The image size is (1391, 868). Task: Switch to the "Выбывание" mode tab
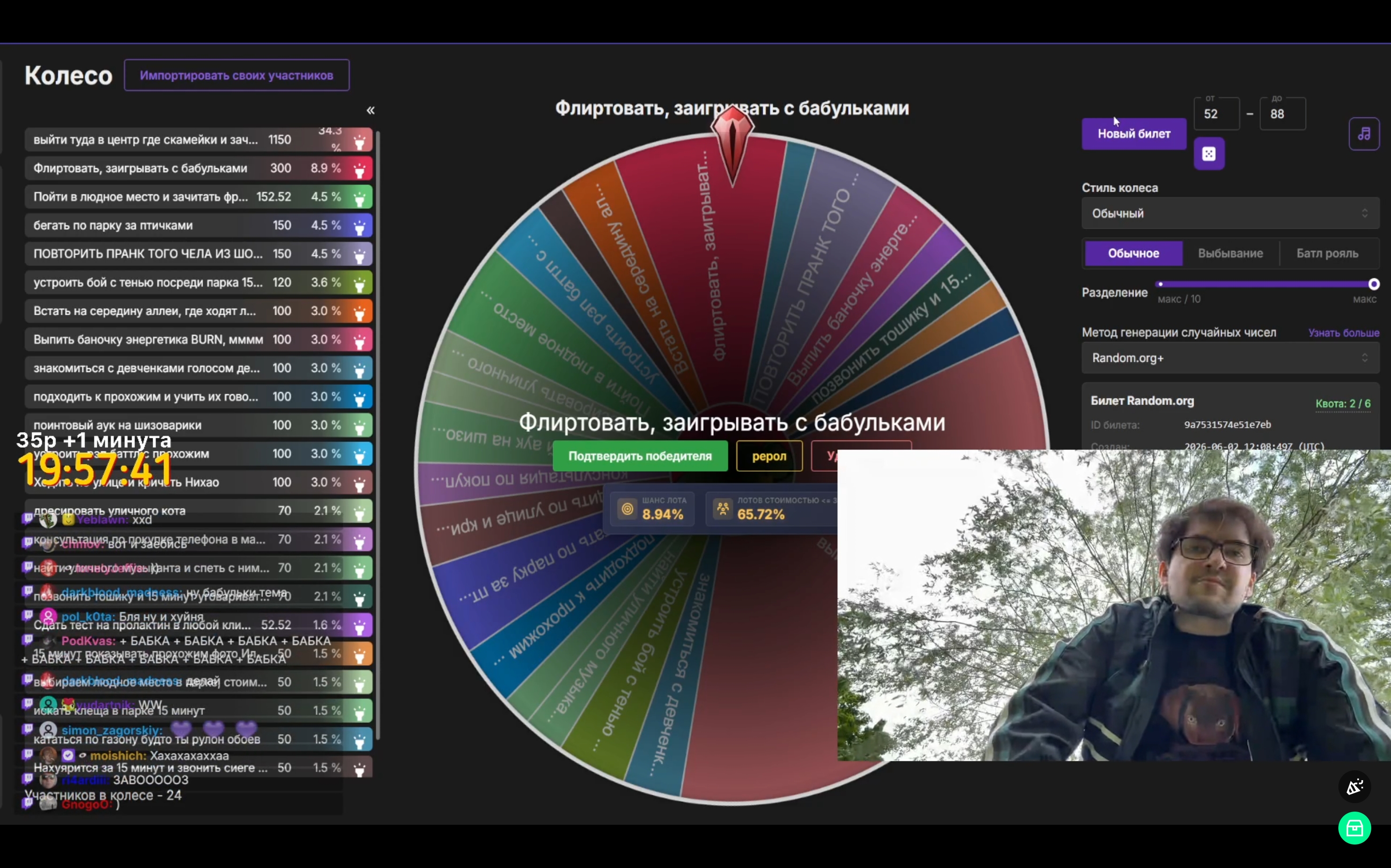click(x=1230, y=253)
